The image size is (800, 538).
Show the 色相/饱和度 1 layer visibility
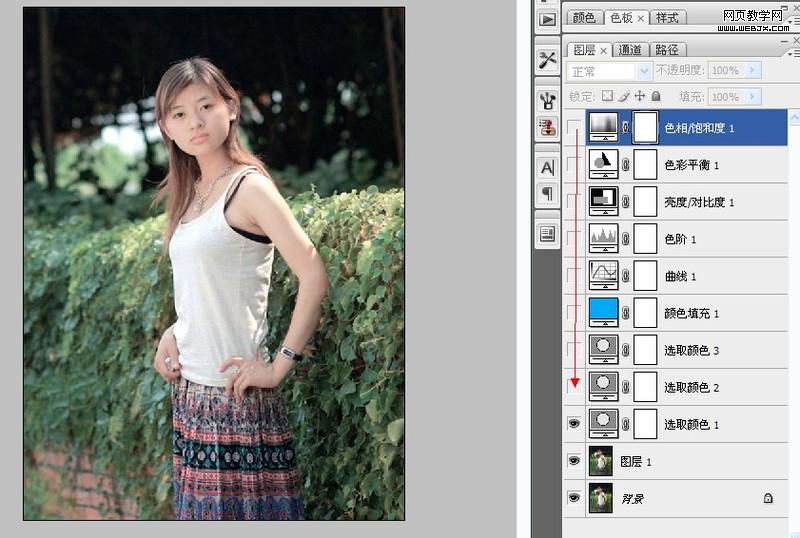pos(574,127)
